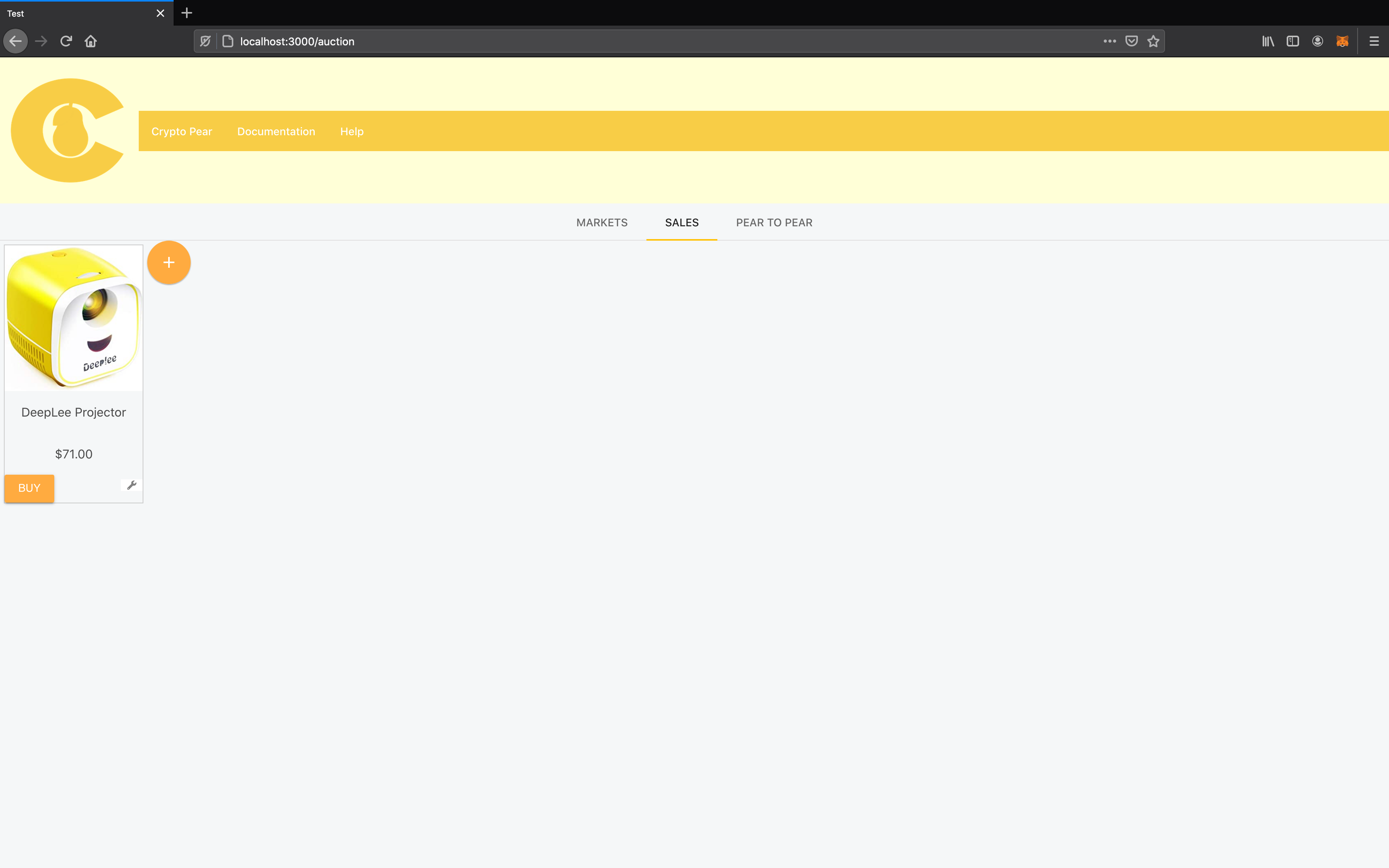Open the Documentation nav link
This screenshot has width=1389, height=868.
(x=276, y=131)
